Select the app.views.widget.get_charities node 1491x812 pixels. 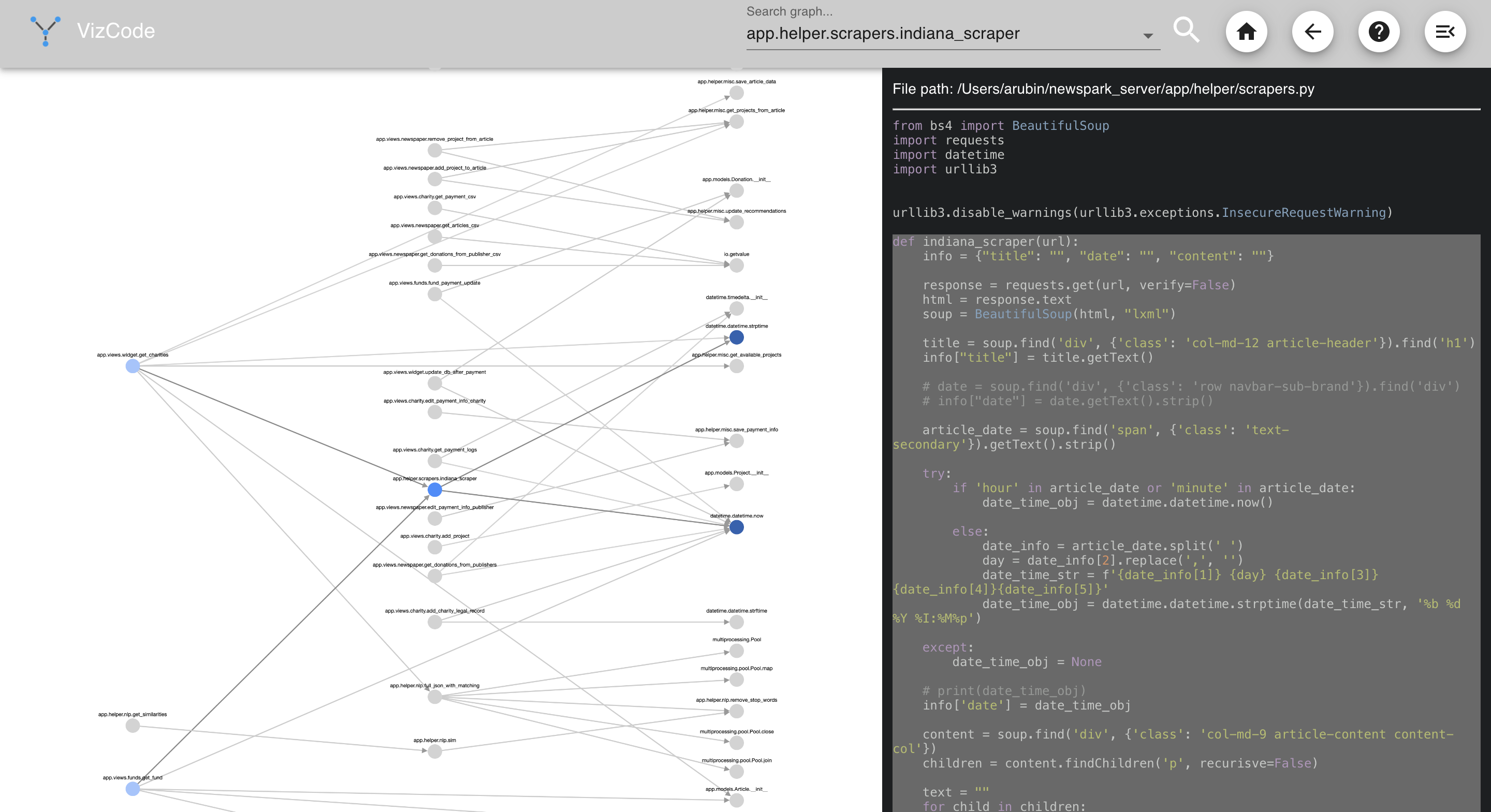(x=133, y=366)
